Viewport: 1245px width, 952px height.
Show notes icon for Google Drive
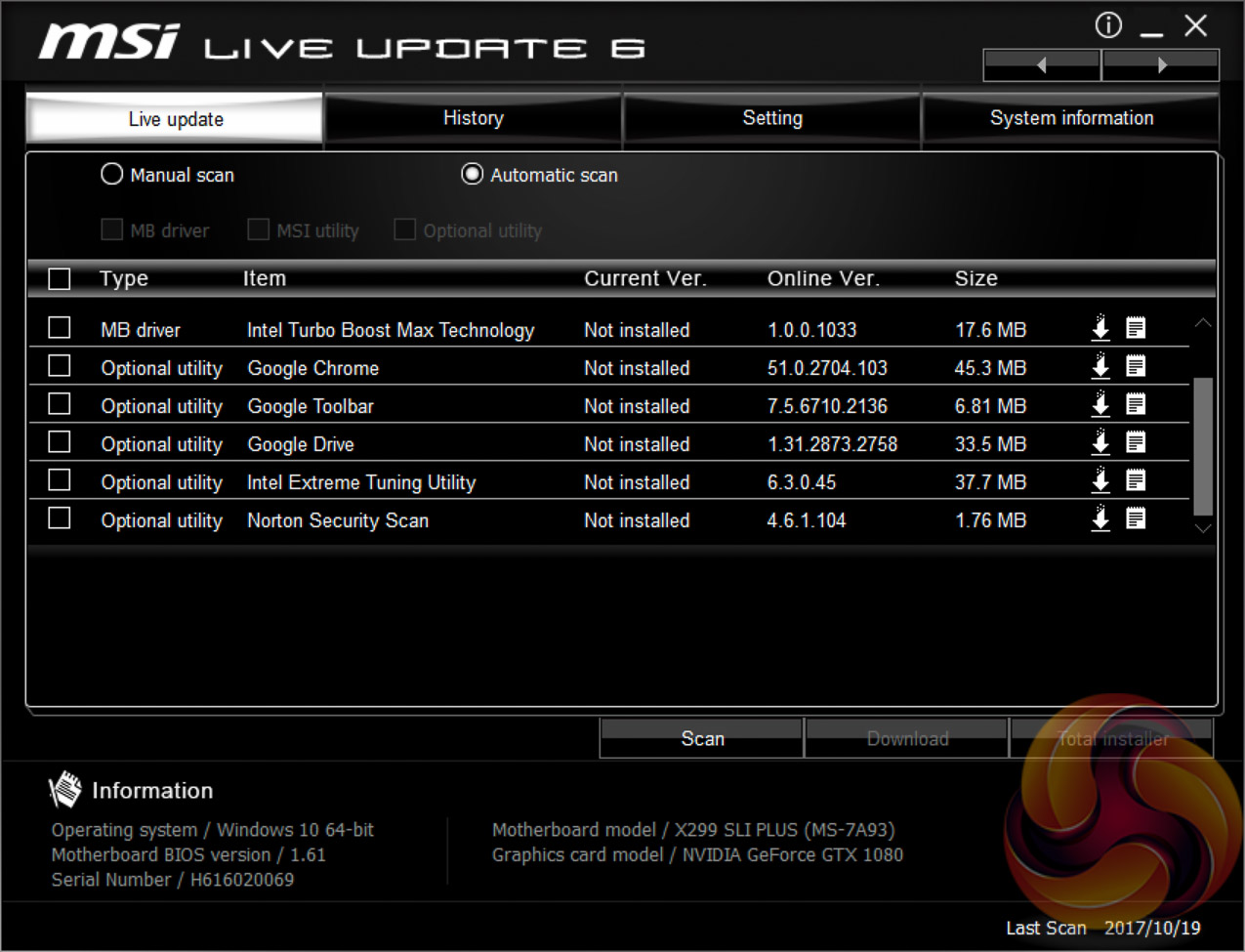(1136, 442)
